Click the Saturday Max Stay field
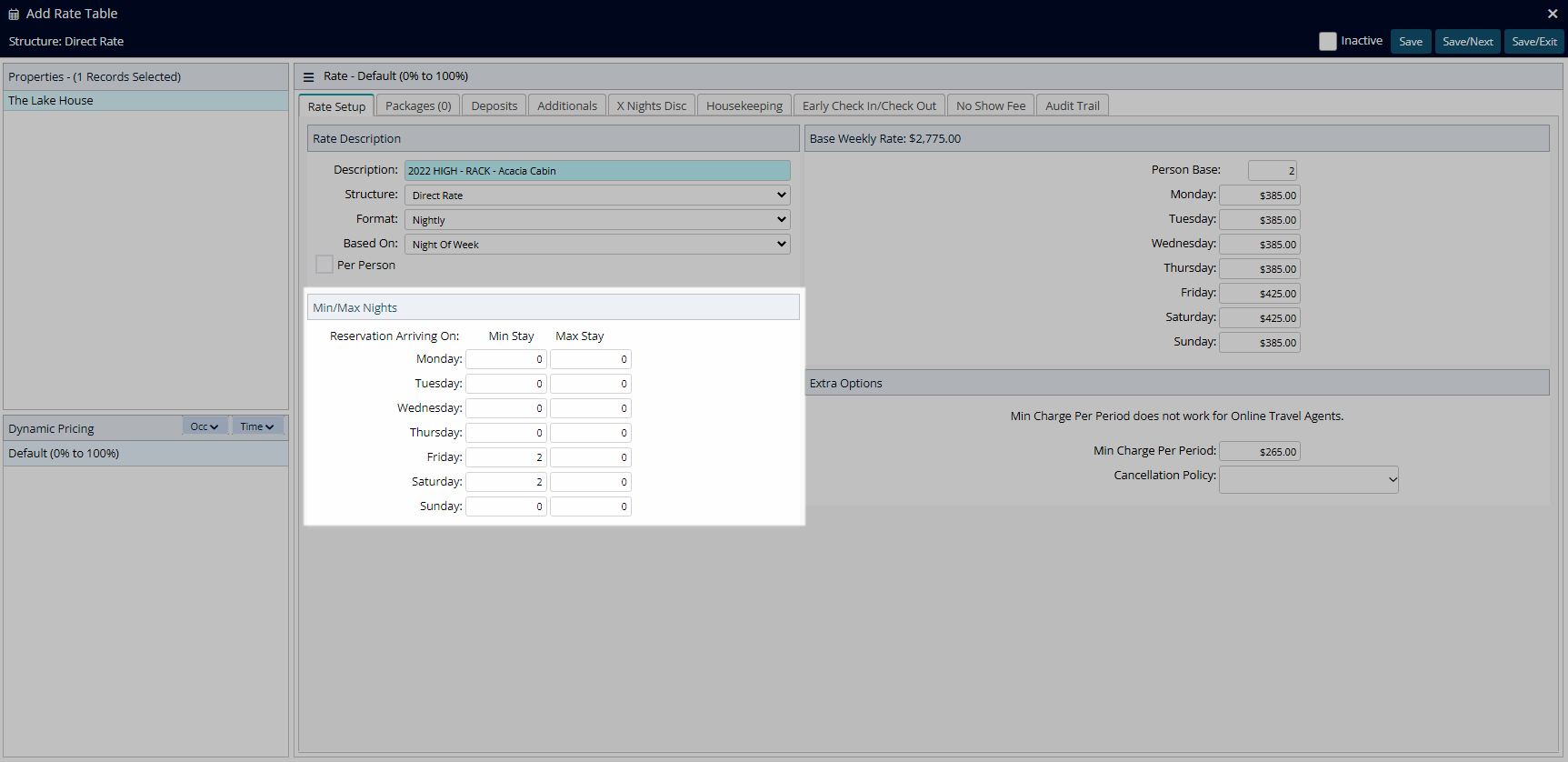 (x=591, y=482)
